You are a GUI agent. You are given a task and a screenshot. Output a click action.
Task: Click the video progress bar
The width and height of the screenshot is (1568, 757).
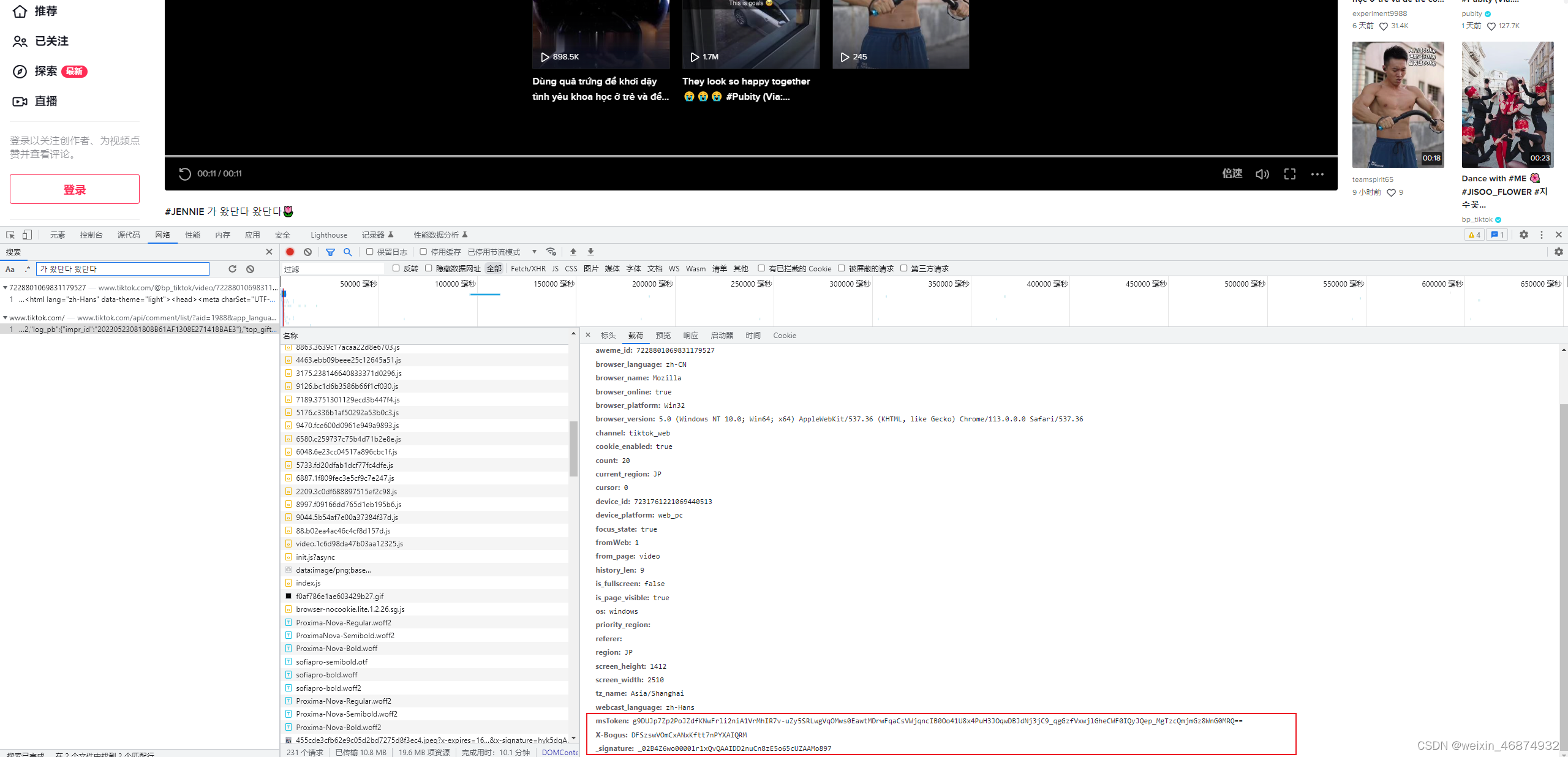[750, 156]
